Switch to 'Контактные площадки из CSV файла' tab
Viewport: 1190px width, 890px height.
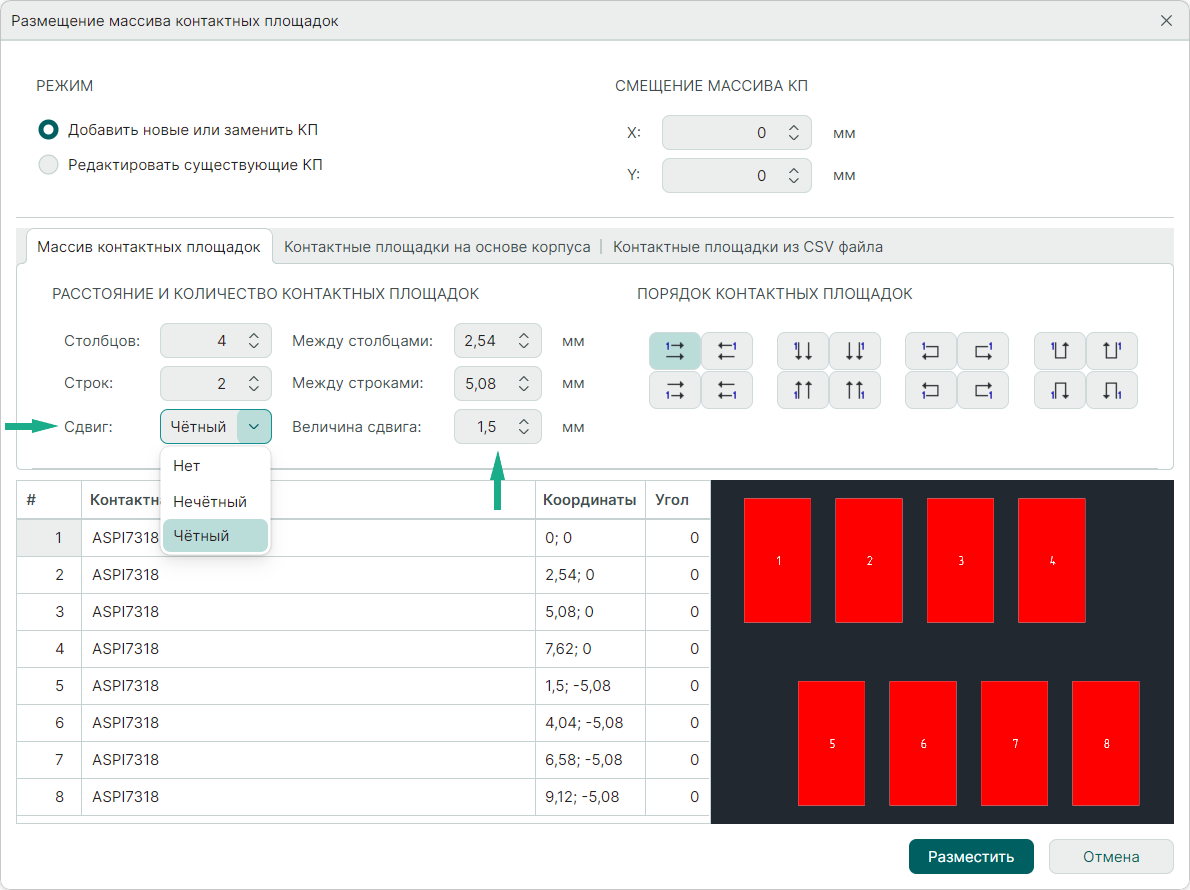(747, 247)
